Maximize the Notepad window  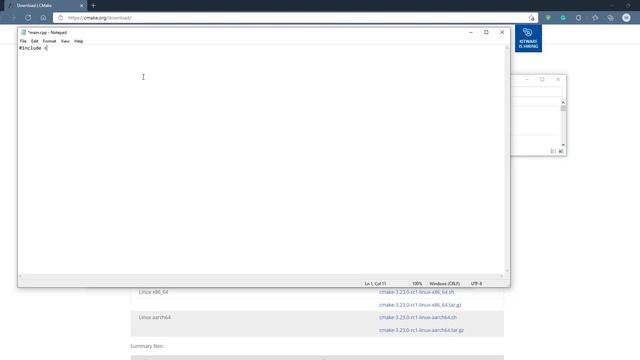point(486,32)
